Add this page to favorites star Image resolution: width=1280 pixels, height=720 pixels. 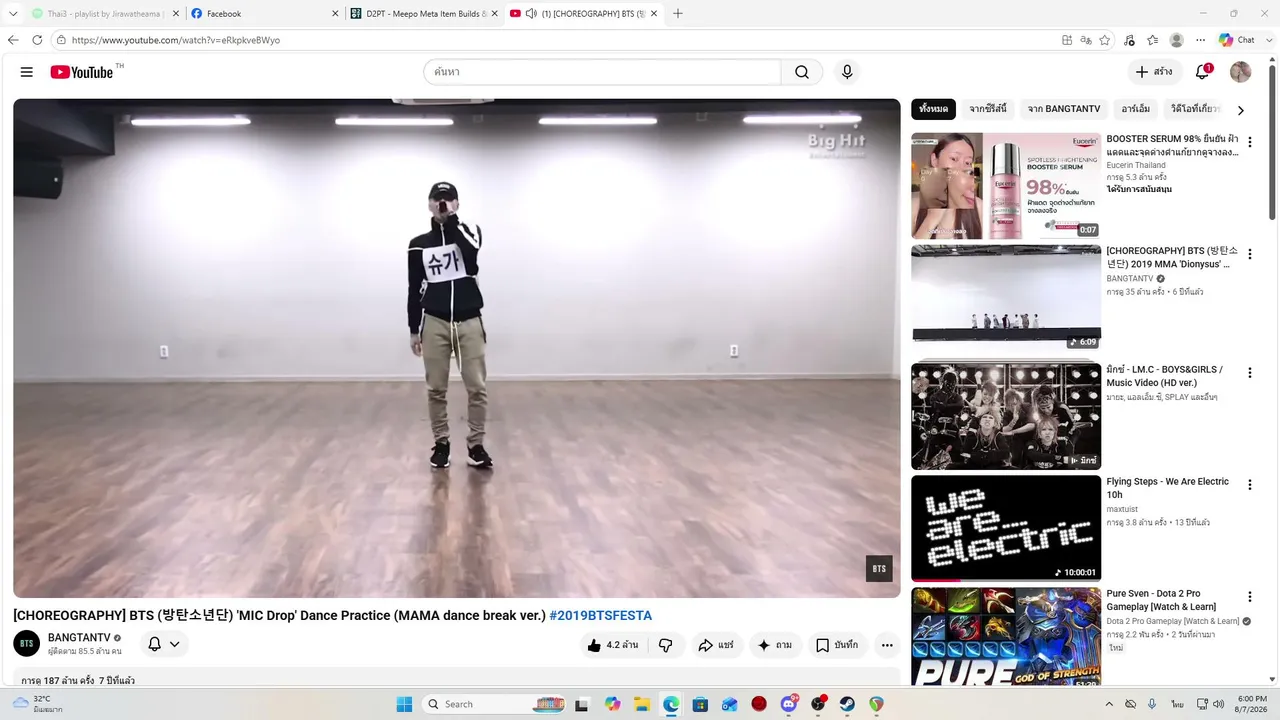[x=1105, y=40]
